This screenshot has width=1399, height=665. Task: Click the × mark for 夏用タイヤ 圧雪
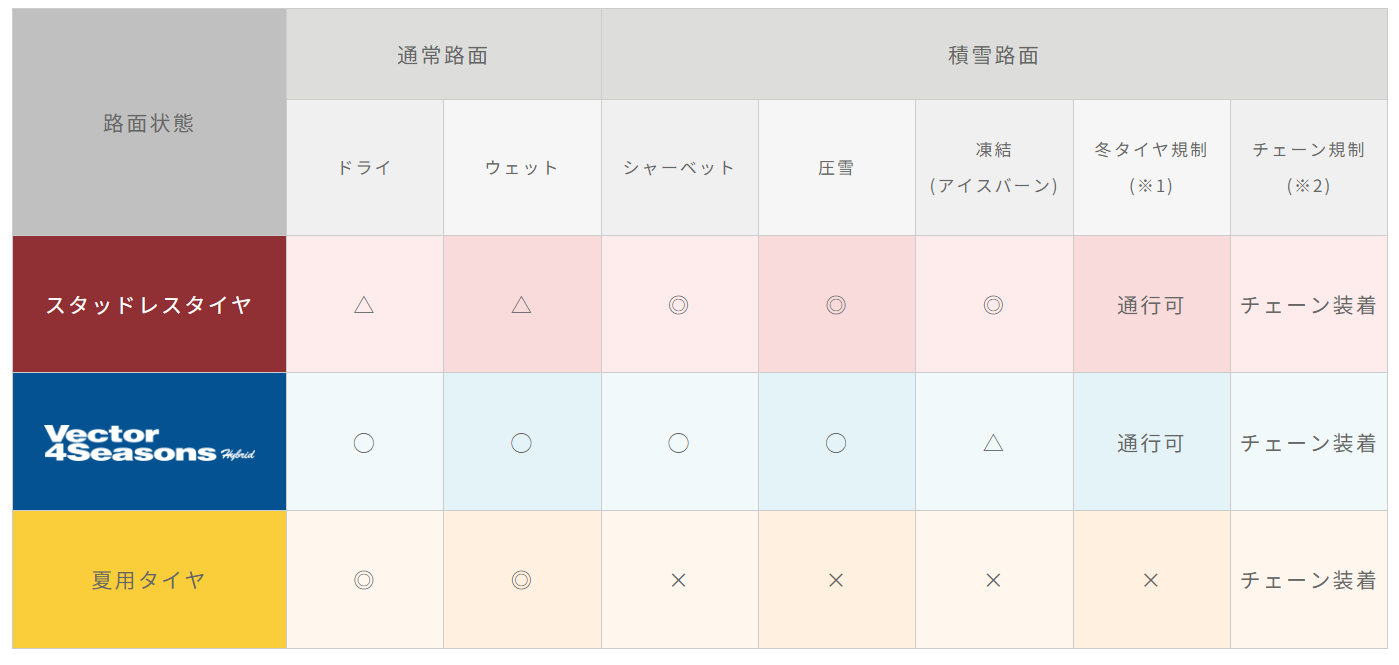pyautogui.click(x=836, y=580)
